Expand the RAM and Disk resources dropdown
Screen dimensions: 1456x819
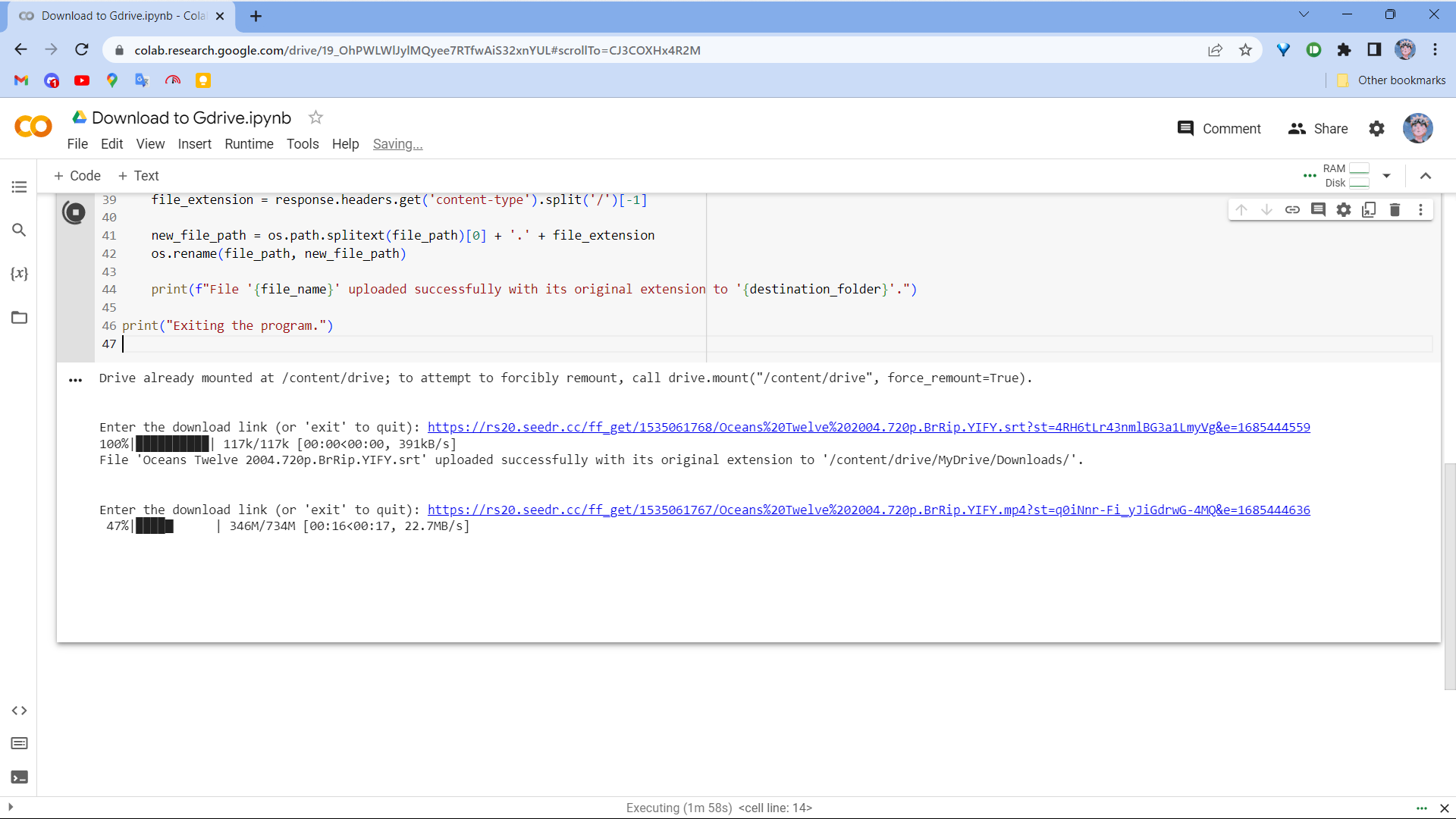click(x=1386, y=175)
